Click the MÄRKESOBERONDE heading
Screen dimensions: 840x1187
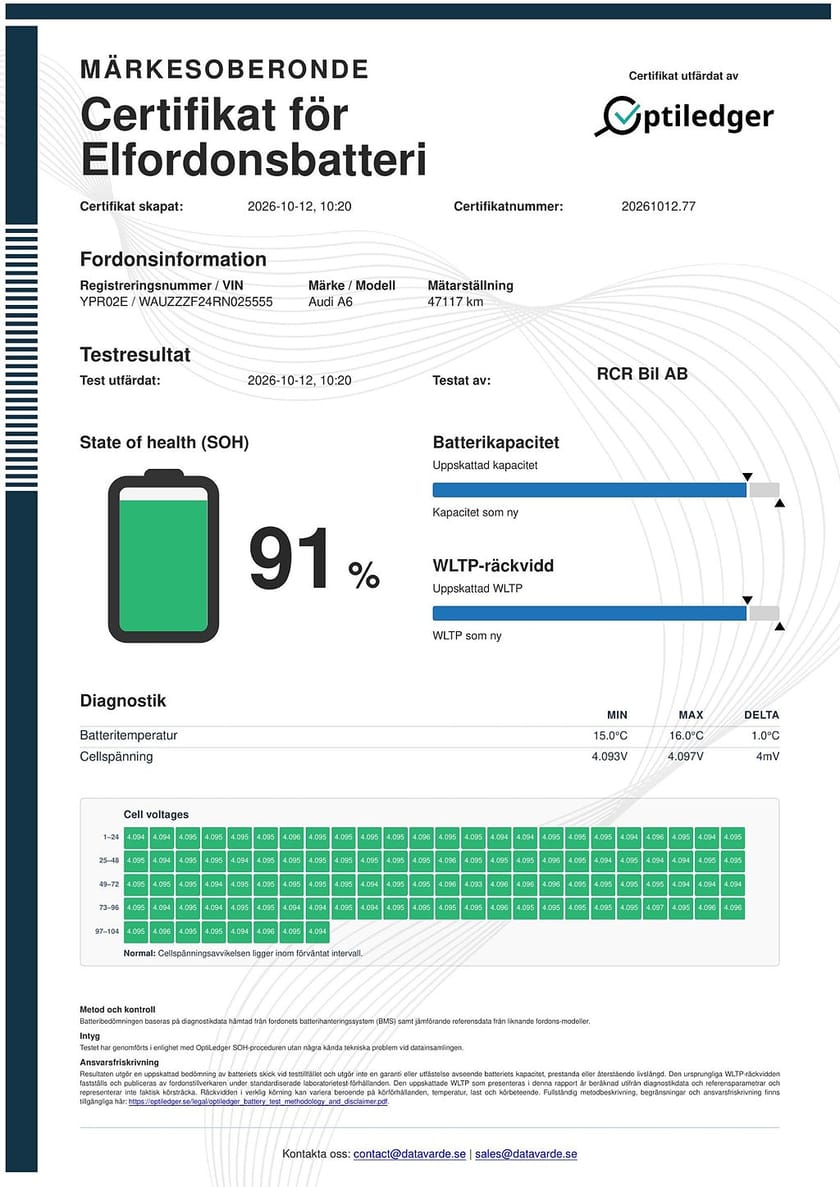224,69
